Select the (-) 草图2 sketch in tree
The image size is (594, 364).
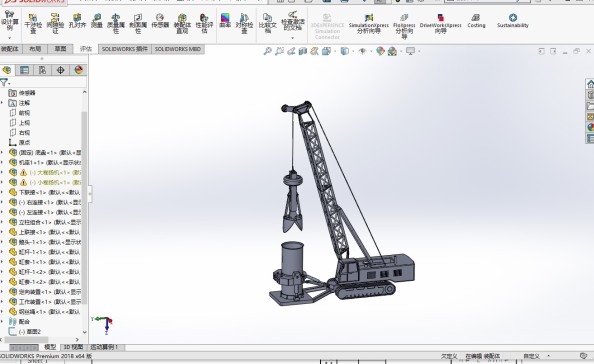(x=25, y=331)
